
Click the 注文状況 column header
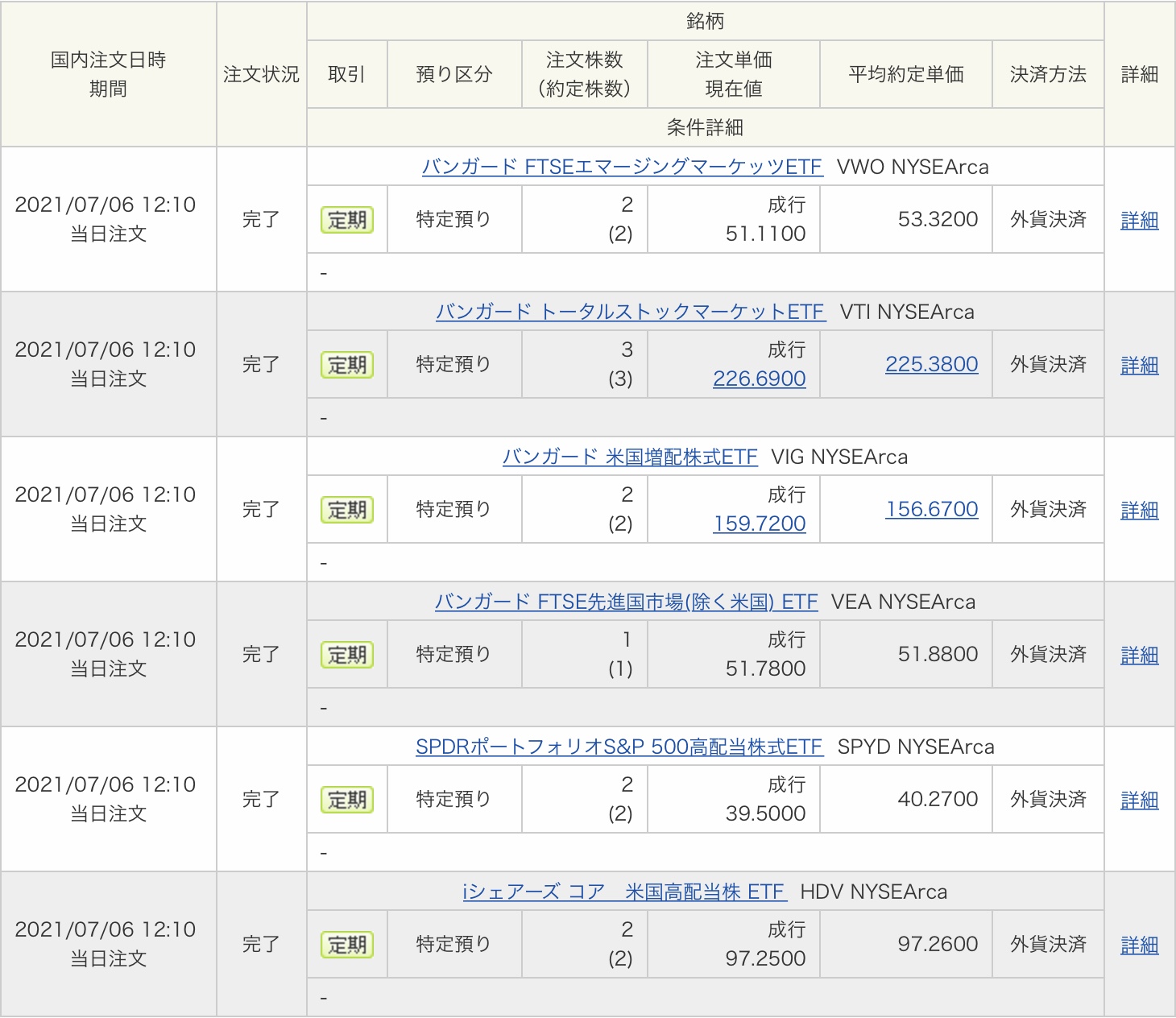261,74
